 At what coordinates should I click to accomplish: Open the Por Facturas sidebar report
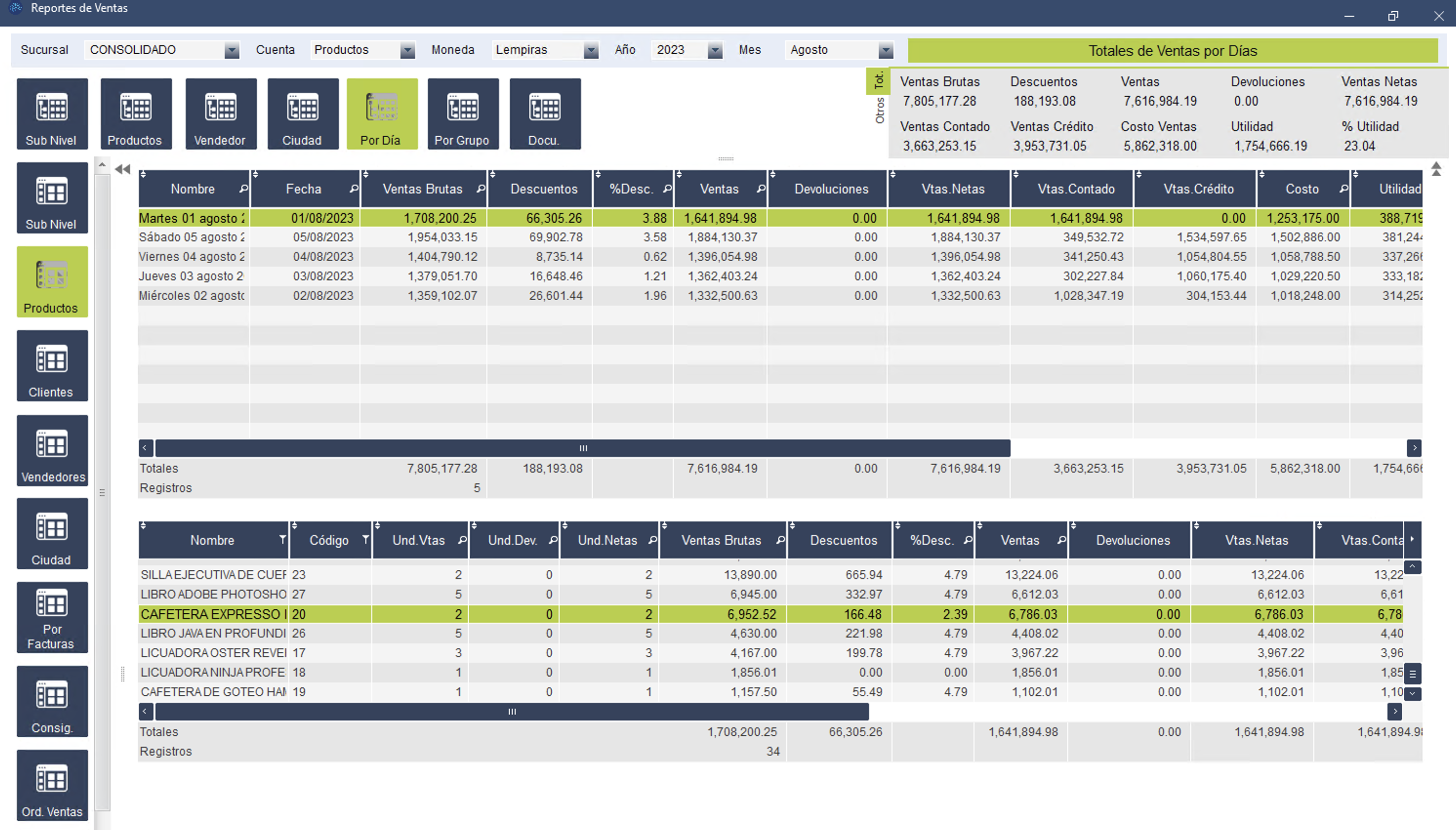tap(52, 617)
